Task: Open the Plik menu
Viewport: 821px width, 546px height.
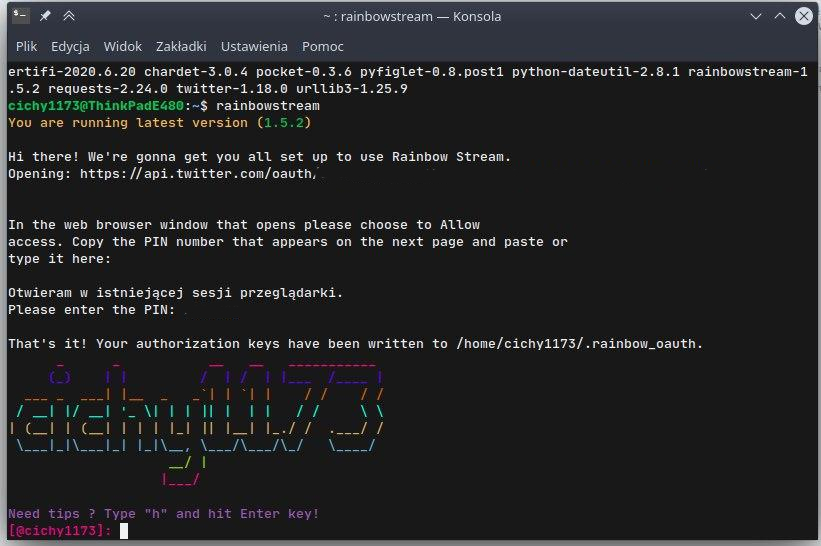Action: (27, 46)
